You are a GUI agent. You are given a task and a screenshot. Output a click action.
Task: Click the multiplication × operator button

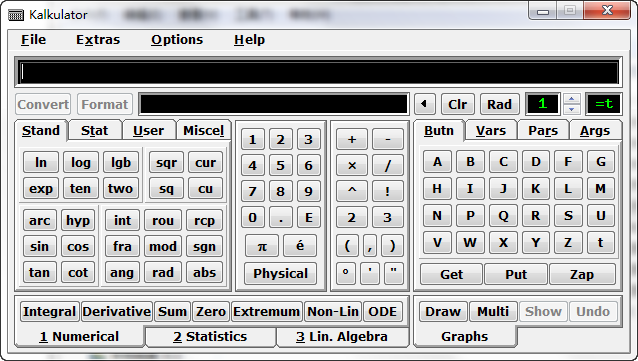(x=352, y=165)
